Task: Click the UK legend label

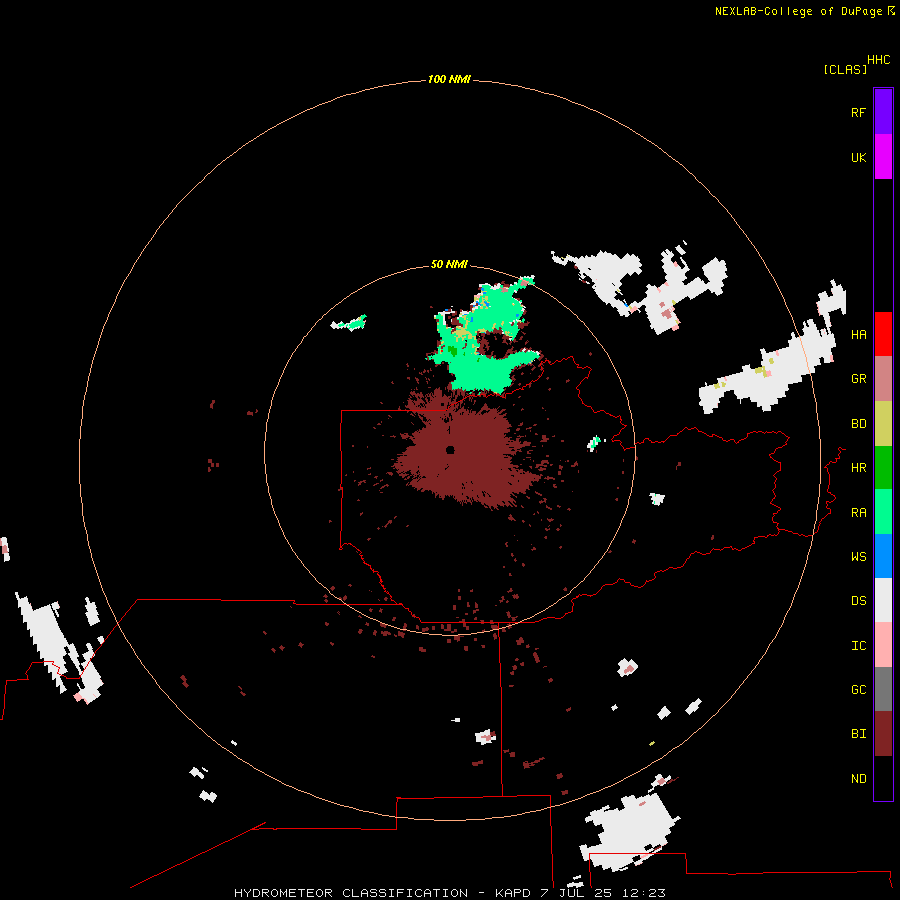Action: coord(859,158)
